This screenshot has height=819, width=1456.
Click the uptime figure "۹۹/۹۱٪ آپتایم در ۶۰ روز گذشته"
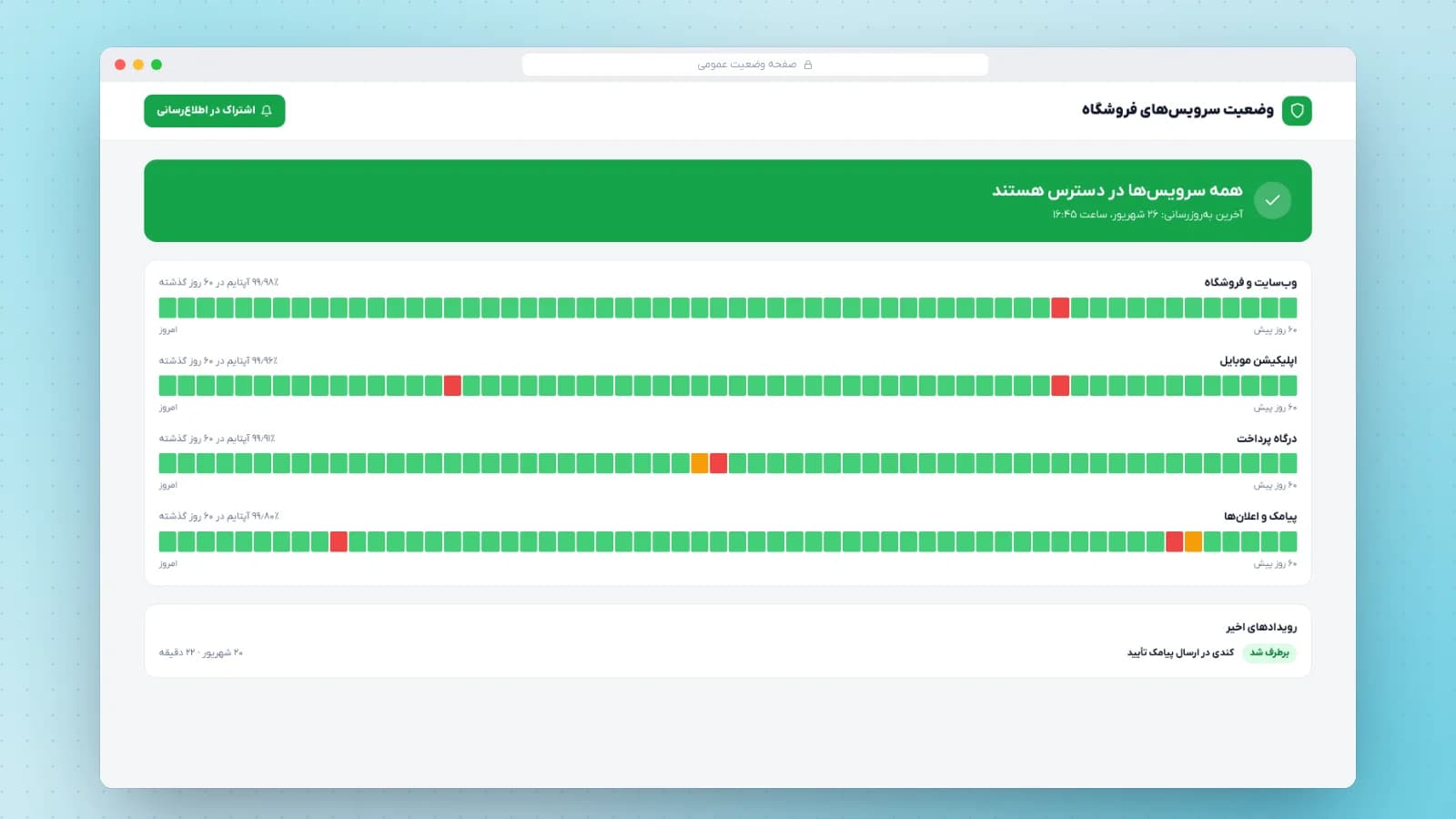(x=217, y=439)
